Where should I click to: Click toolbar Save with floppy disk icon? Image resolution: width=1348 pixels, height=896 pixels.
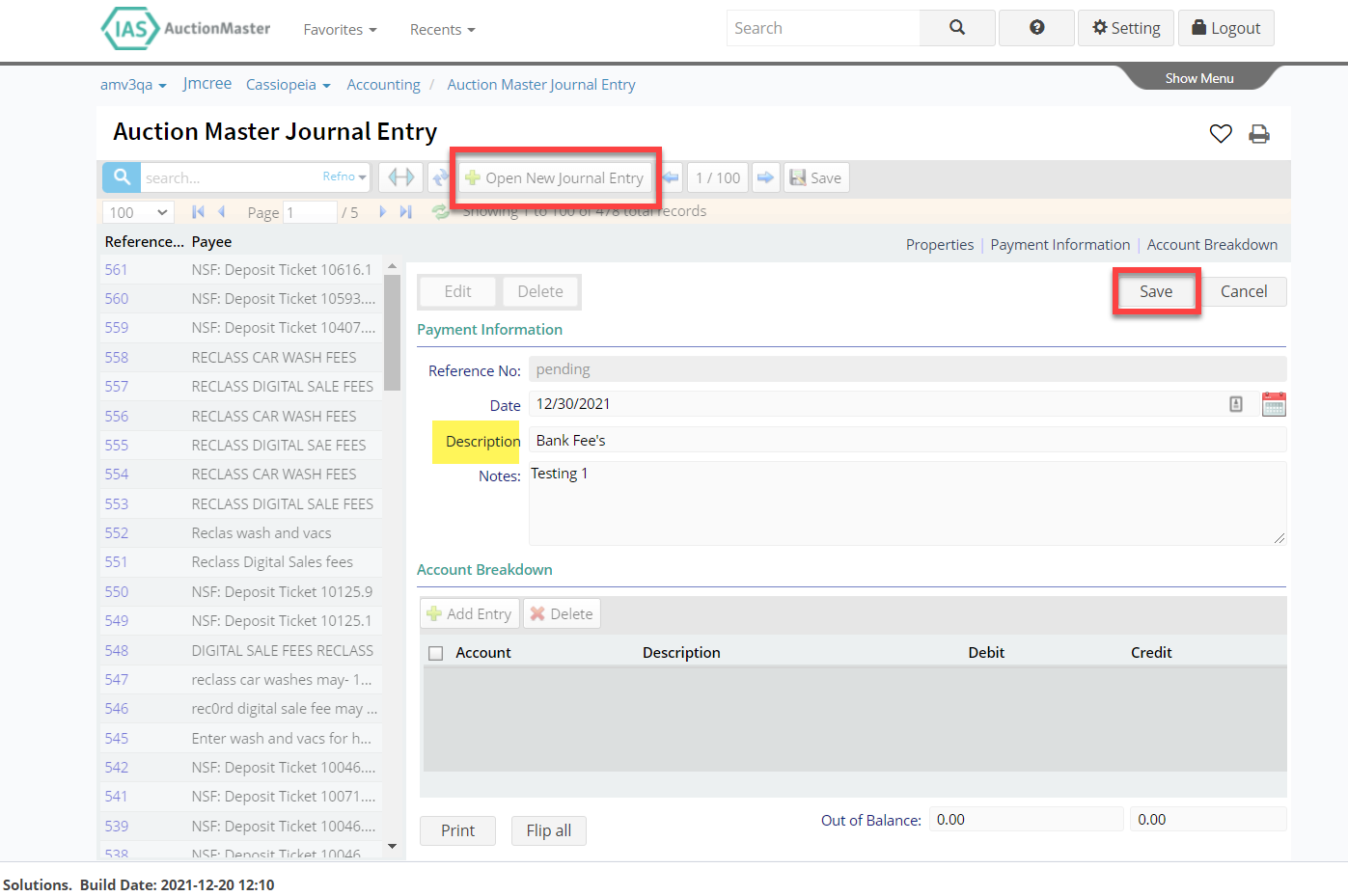[816, 177]
